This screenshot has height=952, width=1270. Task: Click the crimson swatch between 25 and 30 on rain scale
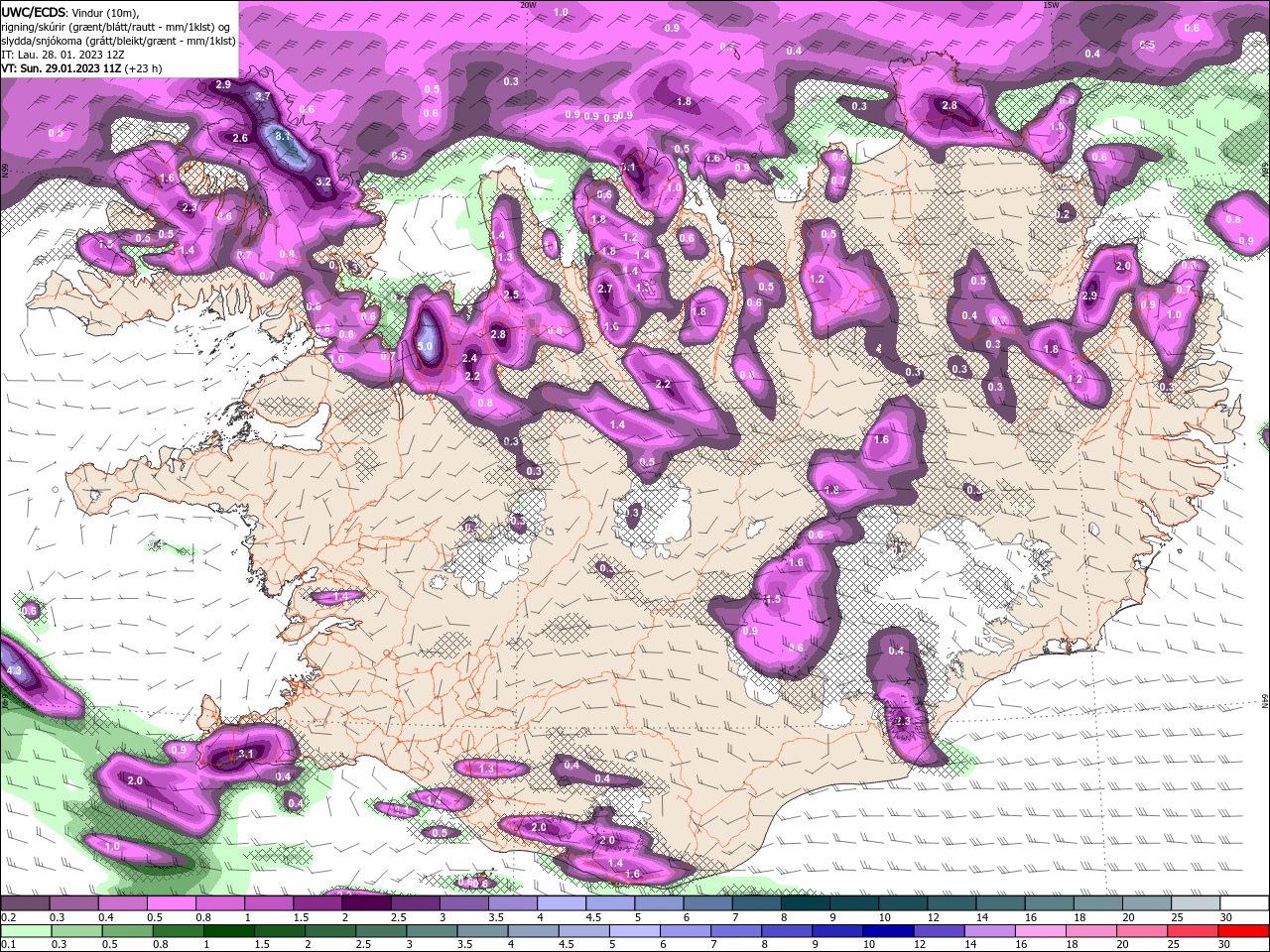(1191, 931)
